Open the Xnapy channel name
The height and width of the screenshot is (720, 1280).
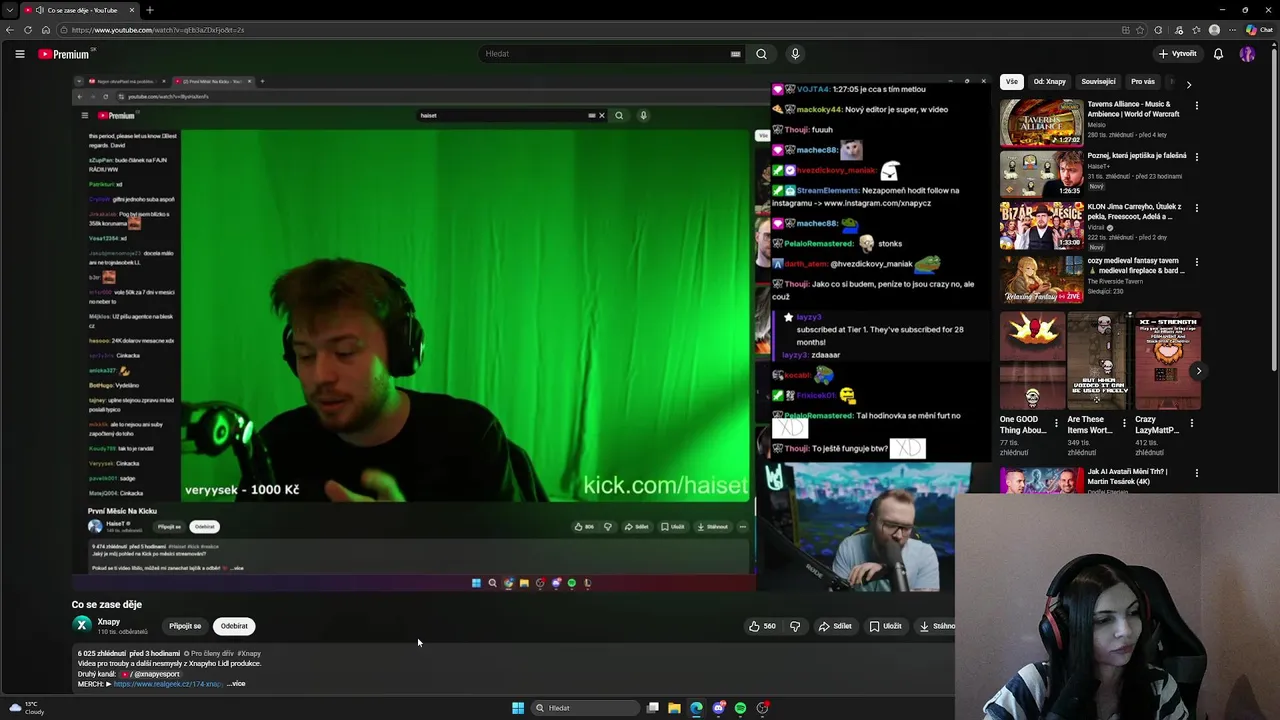tap(109, 622)
